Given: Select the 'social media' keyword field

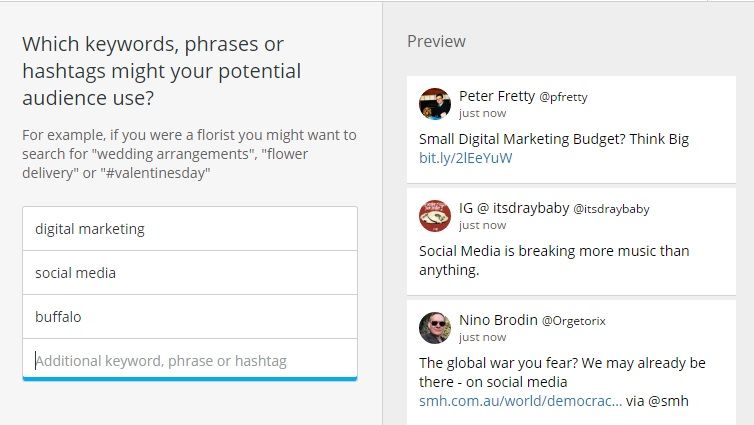Looking at the screenshot, I should pyautogui.click(x=190, y=273).
